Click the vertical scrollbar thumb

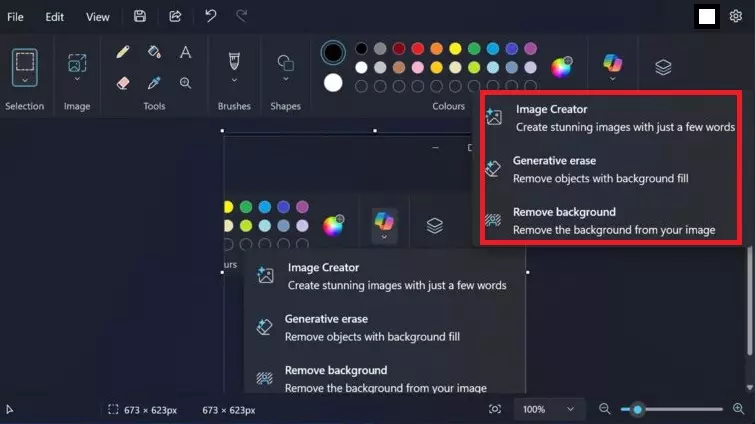click(749, 302)
